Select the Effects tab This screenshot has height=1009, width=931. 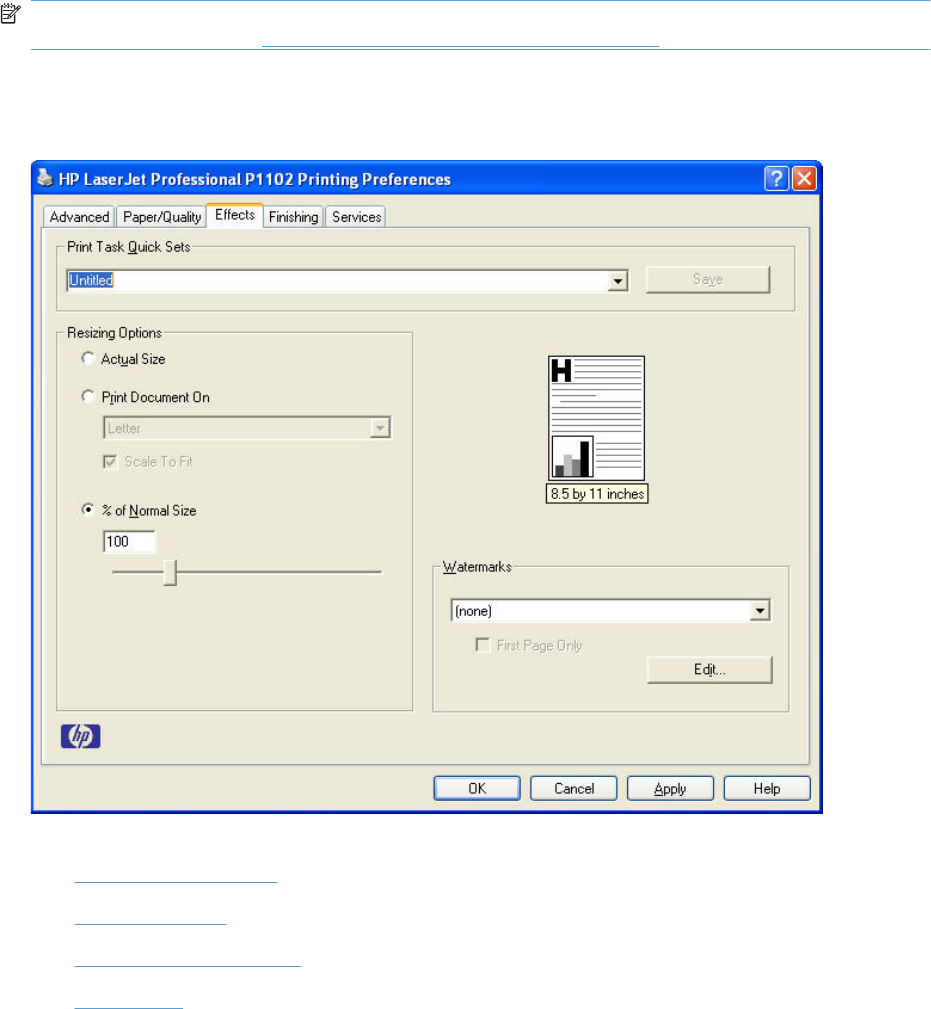click(235, 215)
